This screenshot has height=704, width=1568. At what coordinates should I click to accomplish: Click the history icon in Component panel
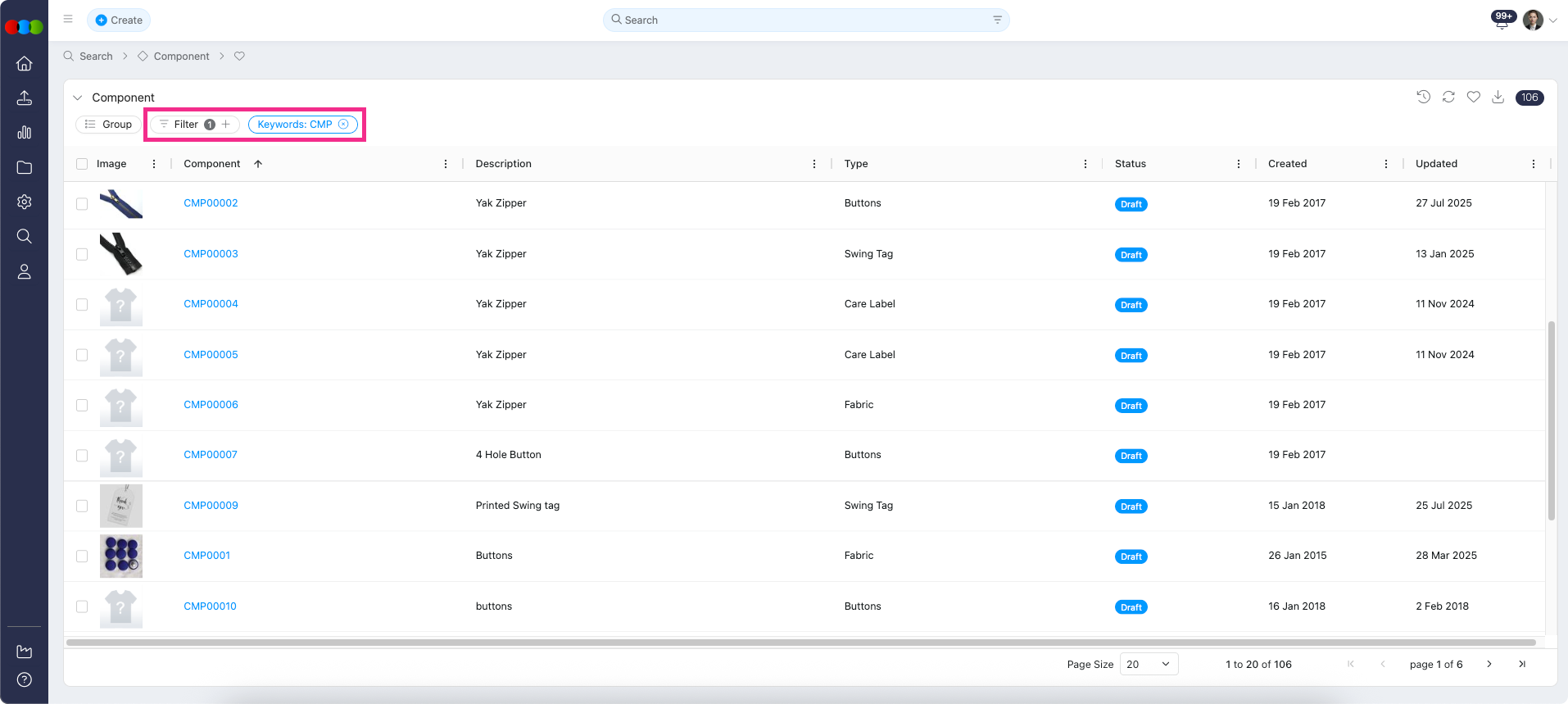[x=1424, y=98]
